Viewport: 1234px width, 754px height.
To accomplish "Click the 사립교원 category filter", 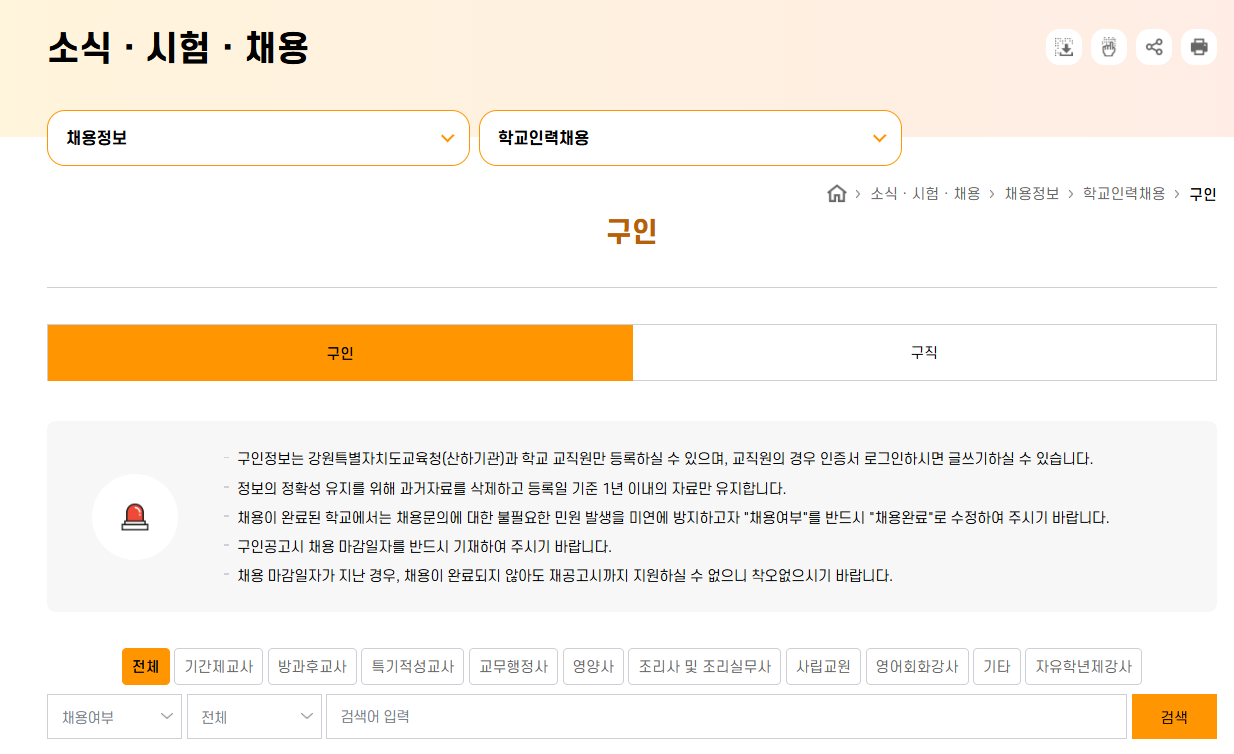I will (823, 666).
